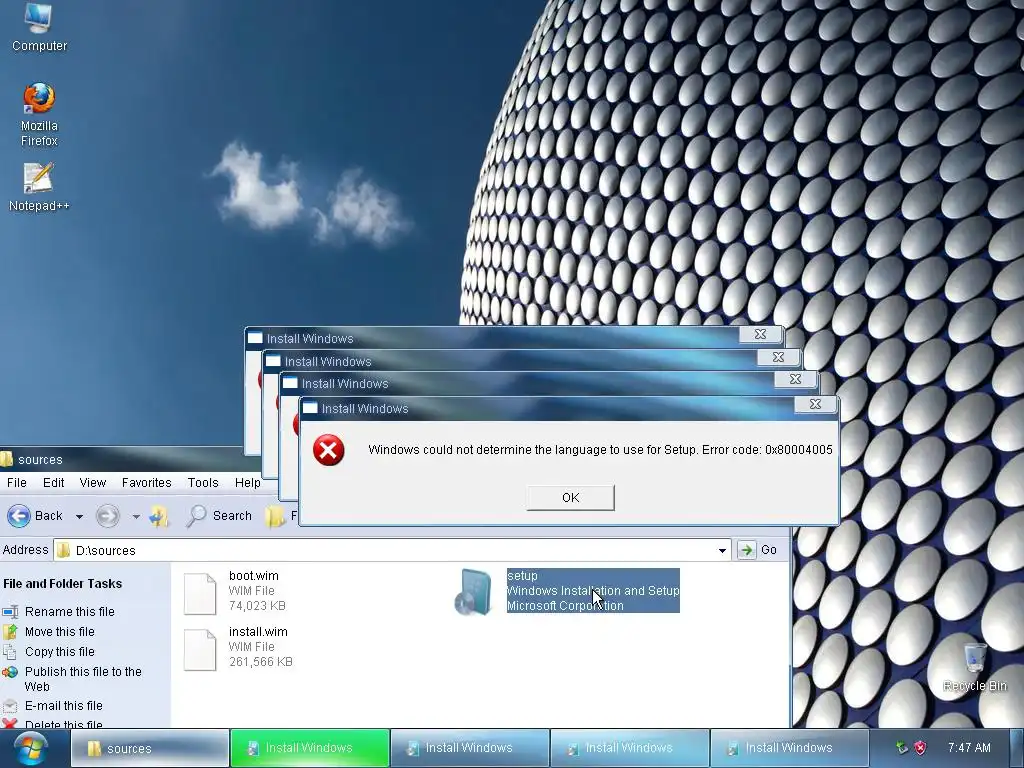The height and width of the screenshot is (768, 1024).
Task: Select the Recycle Bin icon
Action: click(x=974, y=666)
